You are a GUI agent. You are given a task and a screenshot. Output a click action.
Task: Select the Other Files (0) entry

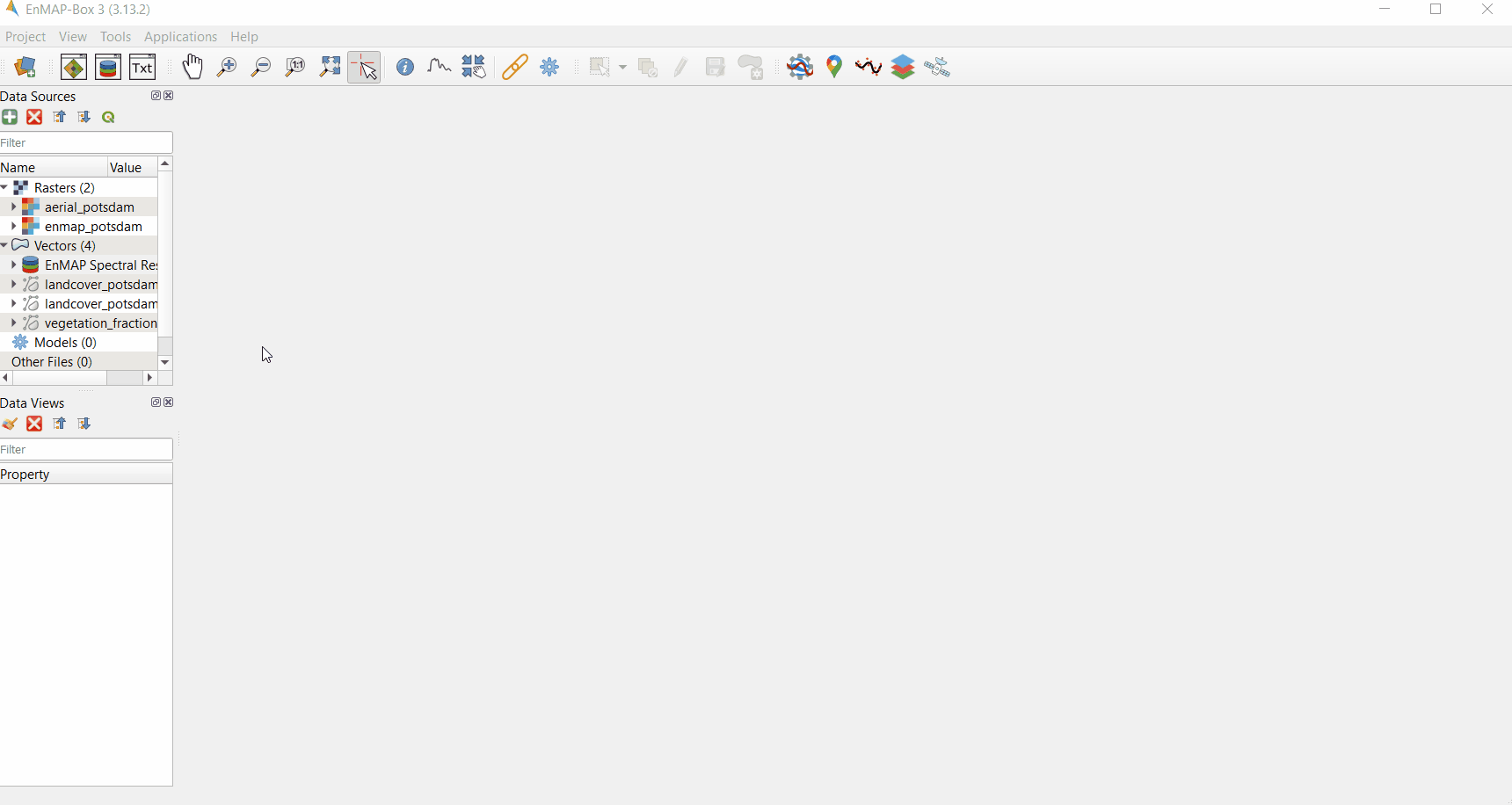coord(52,362)
